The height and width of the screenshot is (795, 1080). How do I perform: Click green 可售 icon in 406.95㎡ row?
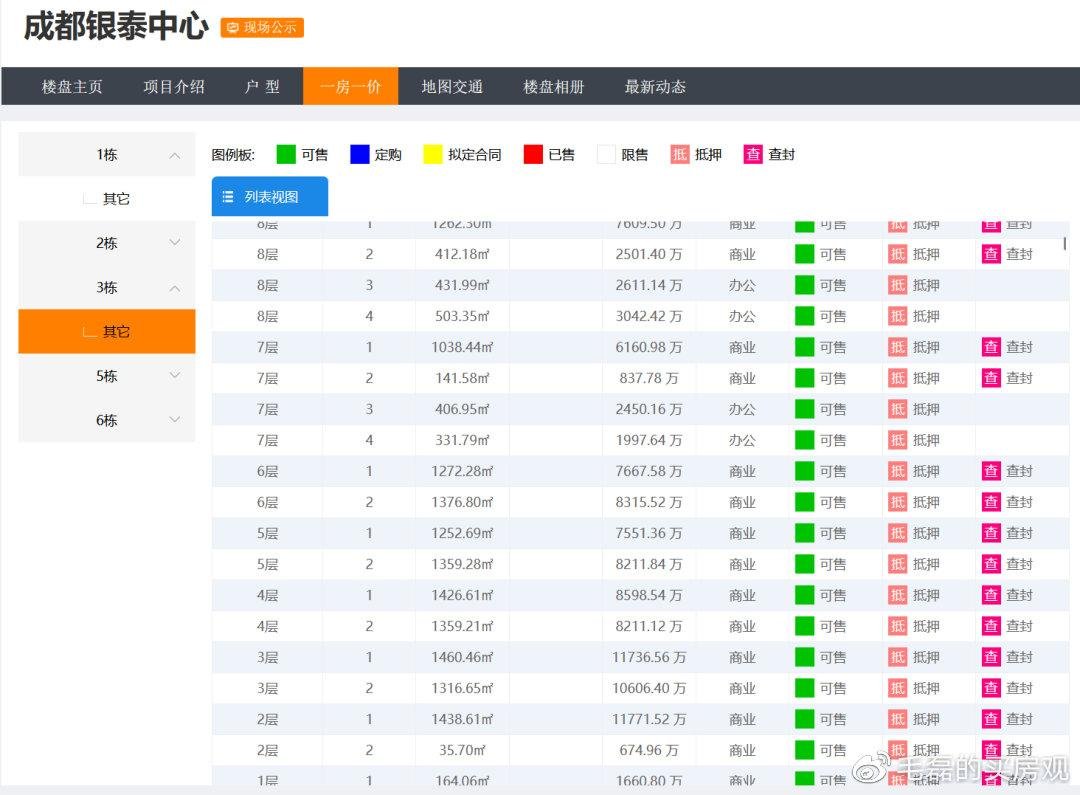click(x=804, y=409)
